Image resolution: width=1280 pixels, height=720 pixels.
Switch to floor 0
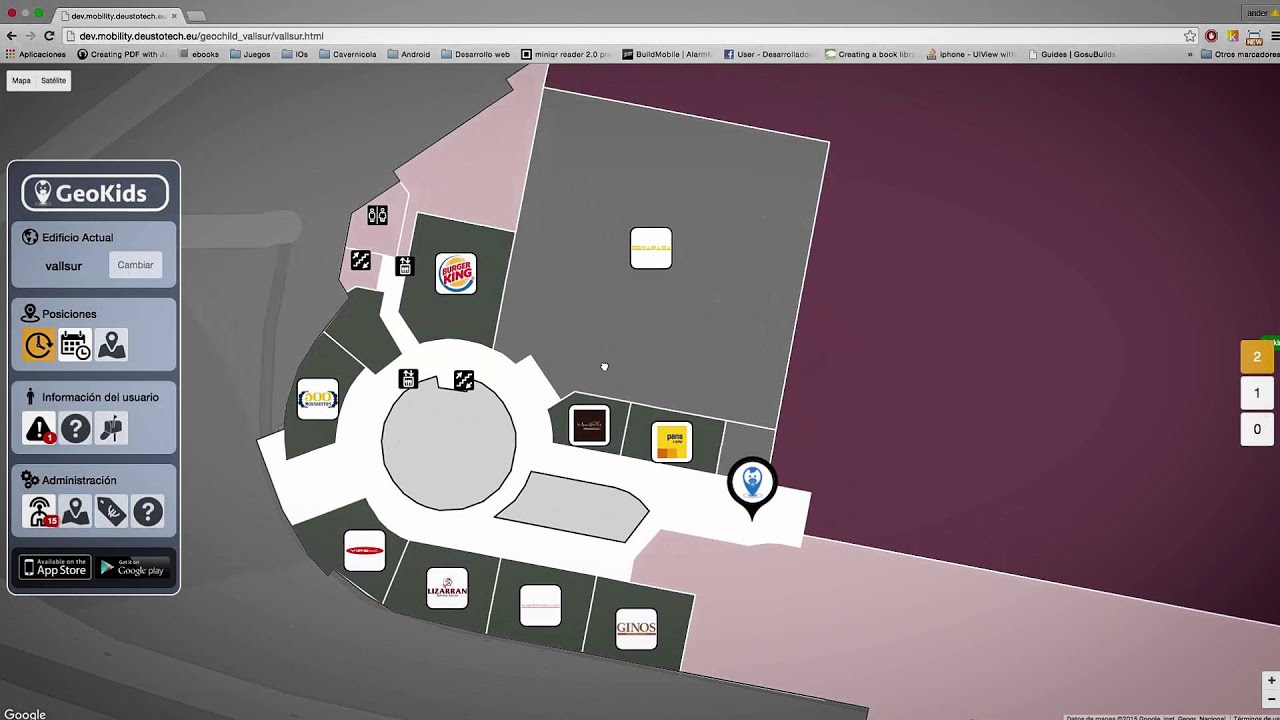click(1257, 429)
